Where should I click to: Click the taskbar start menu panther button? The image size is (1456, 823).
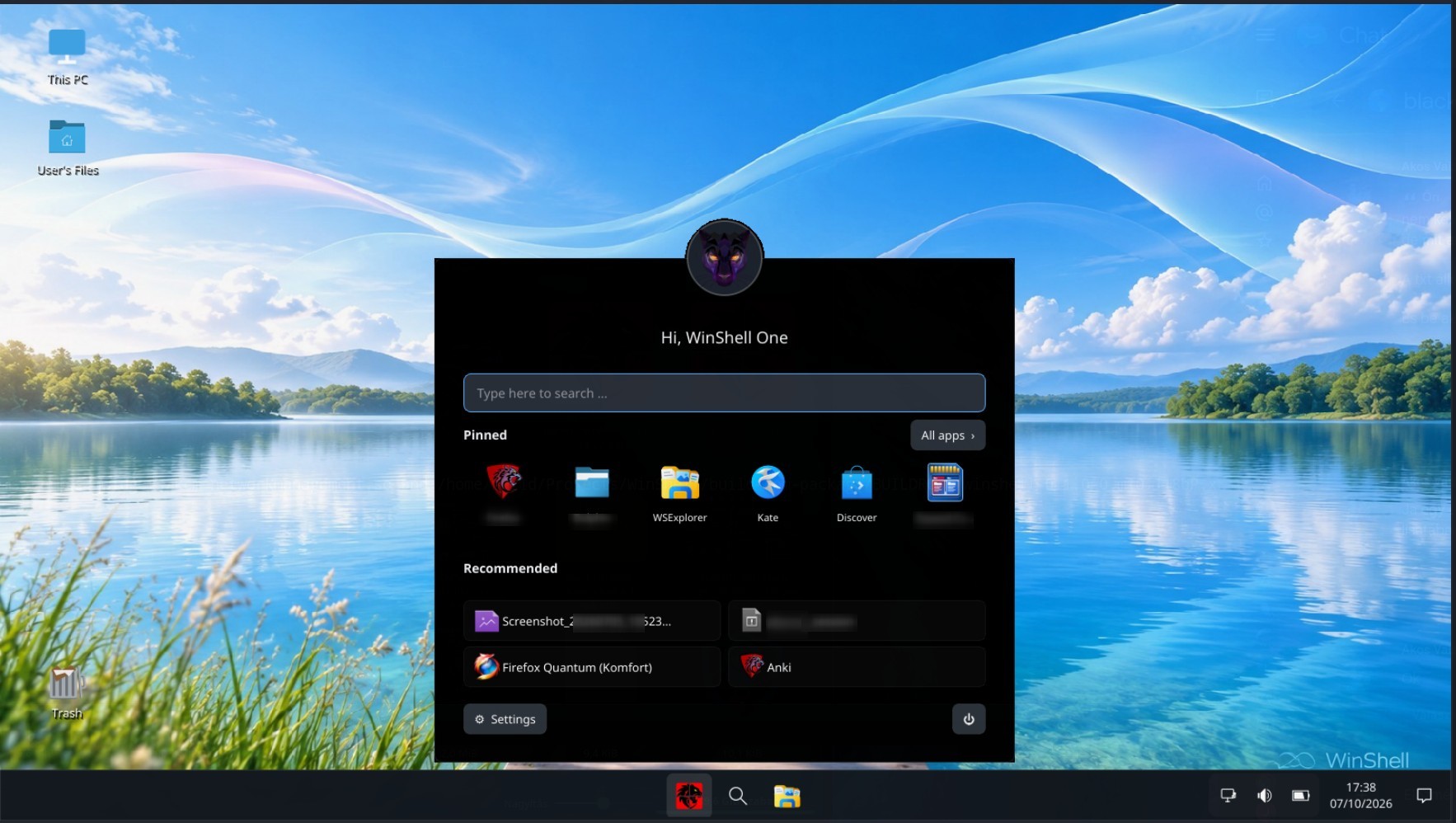tap(689, 796)
